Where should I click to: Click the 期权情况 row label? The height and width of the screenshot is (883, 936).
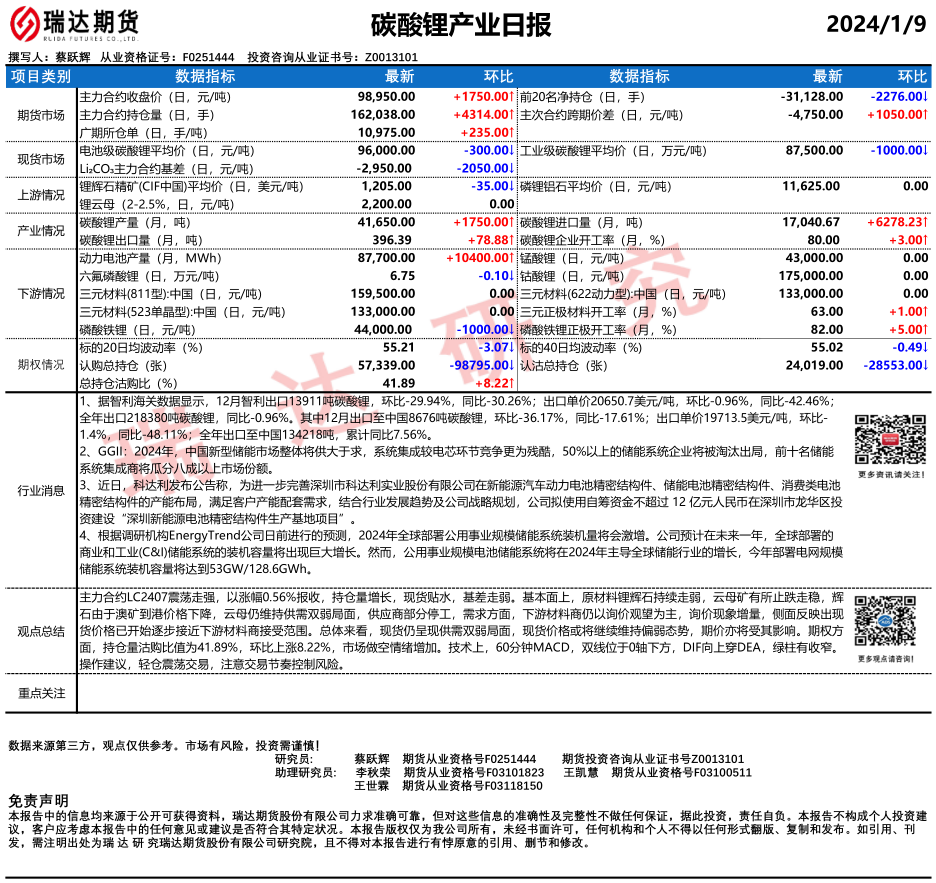41,365
